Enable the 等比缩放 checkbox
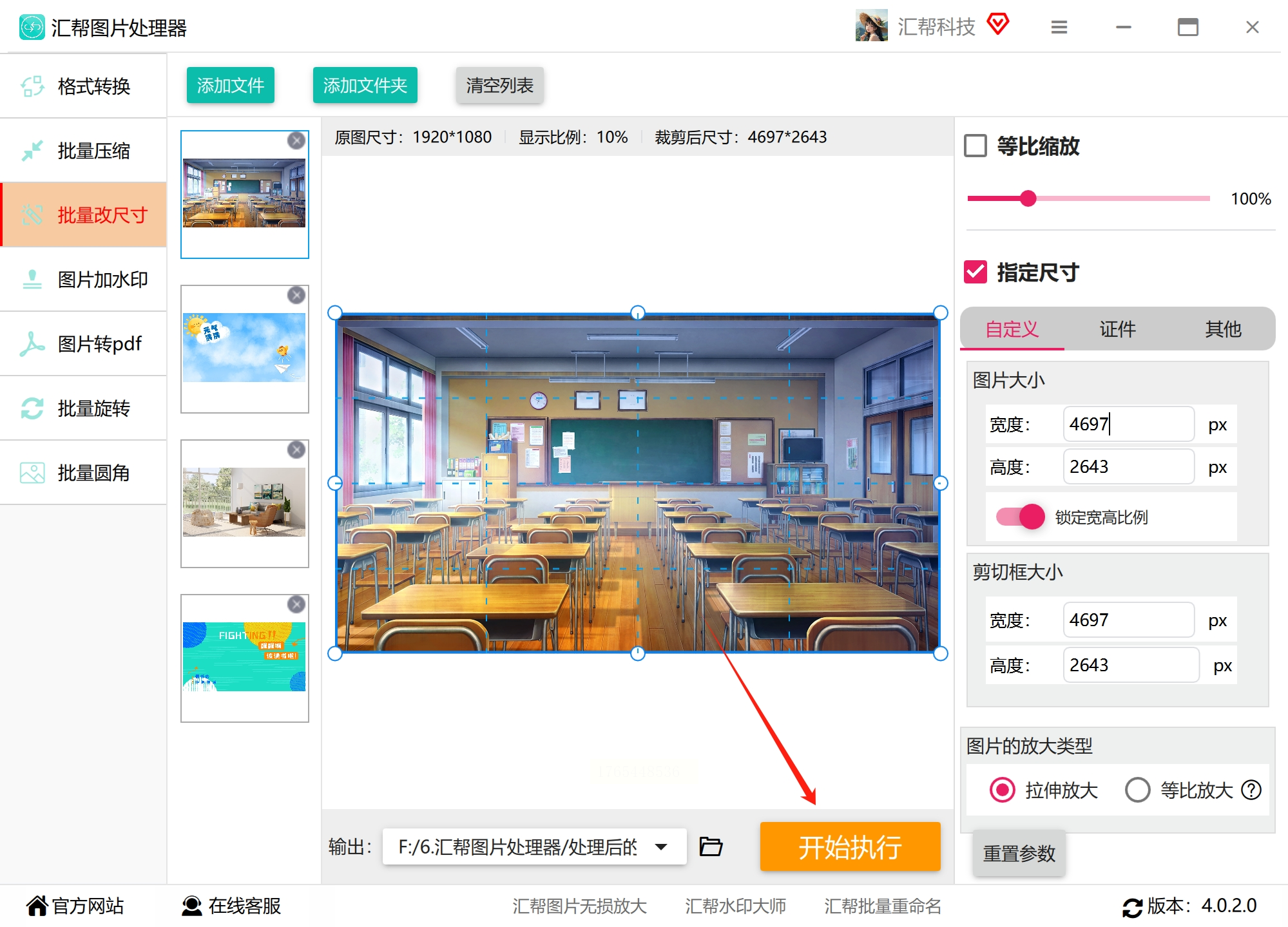The image size is (1288, 927). [x=976, y=146]
